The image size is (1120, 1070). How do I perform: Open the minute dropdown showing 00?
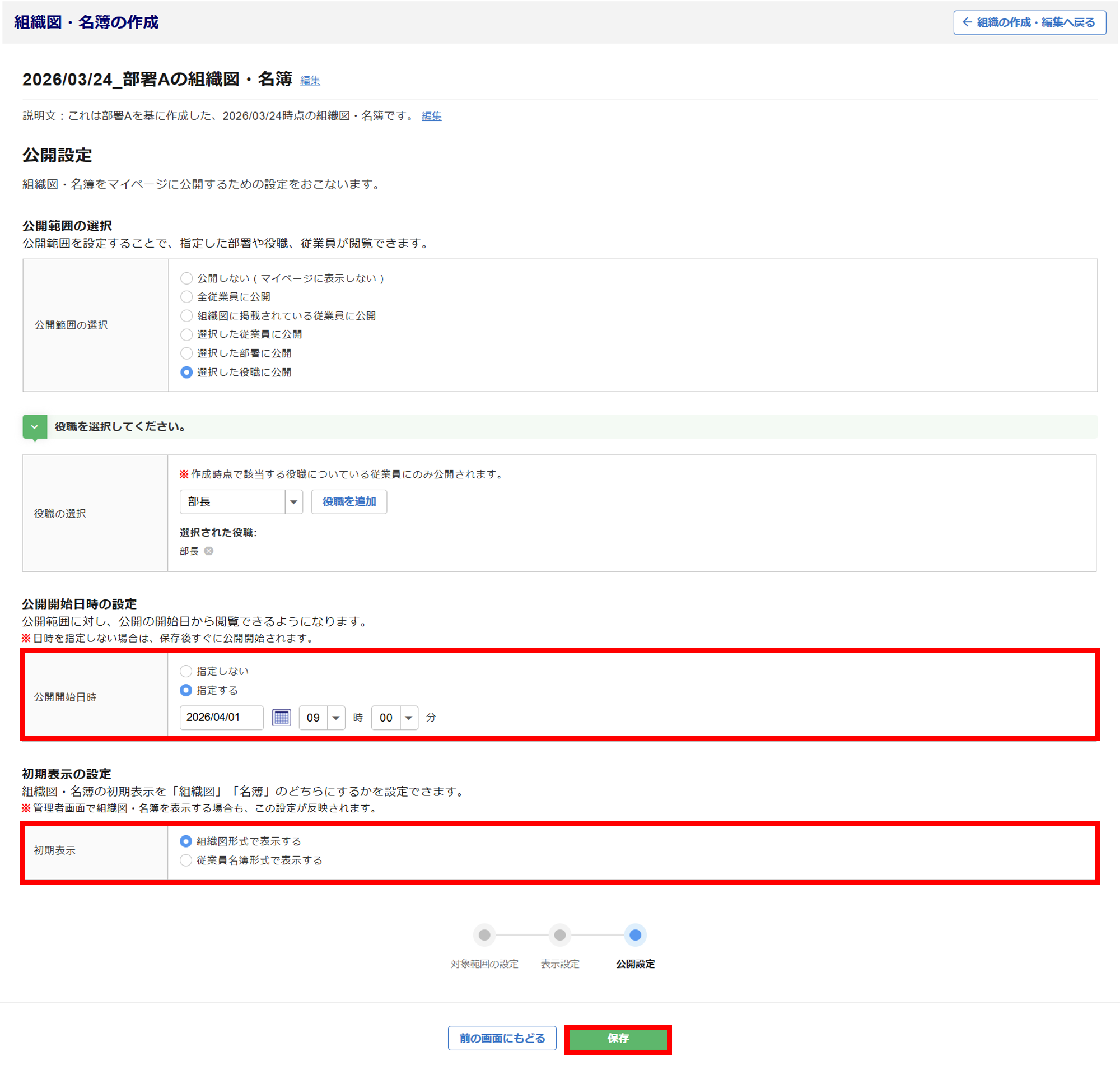click(394, 718)
